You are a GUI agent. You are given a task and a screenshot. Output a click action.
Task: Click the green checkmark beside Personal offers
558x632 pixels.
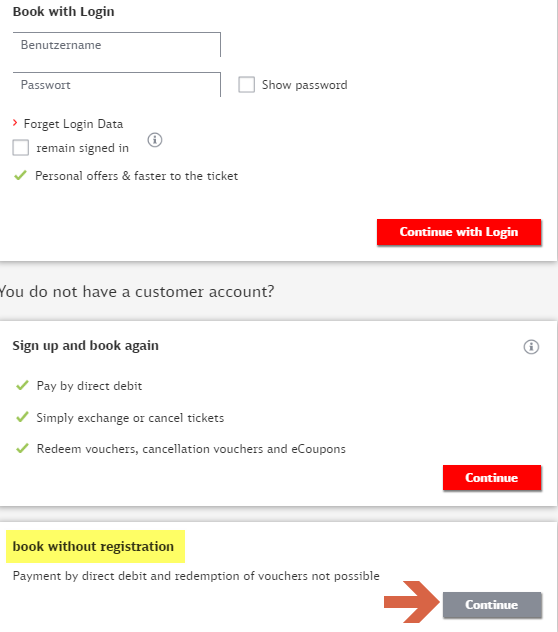(x=20, y=176)
